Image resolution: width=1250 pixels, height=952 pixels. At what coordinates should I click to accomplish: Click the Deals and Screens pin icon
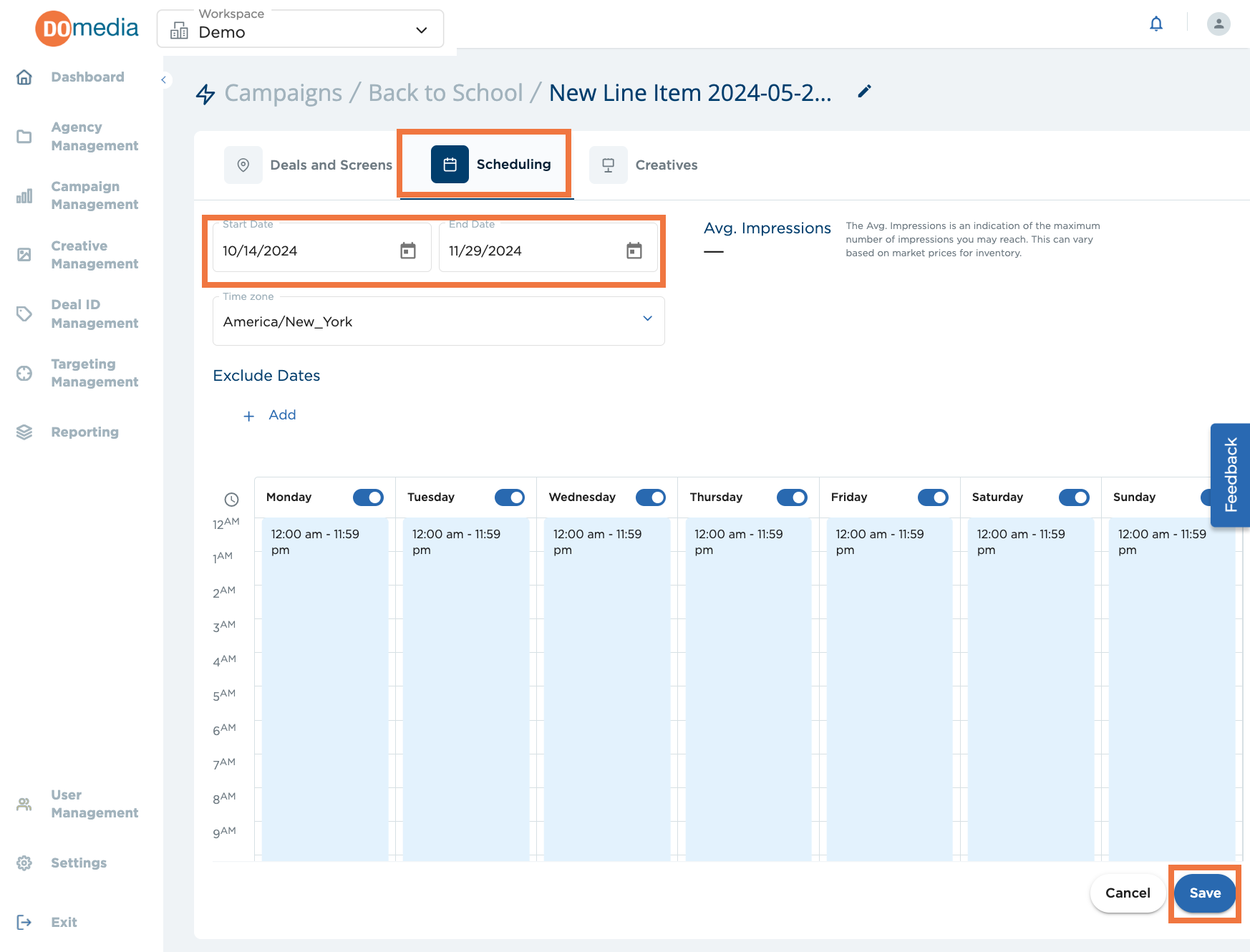tap(243, 165)
